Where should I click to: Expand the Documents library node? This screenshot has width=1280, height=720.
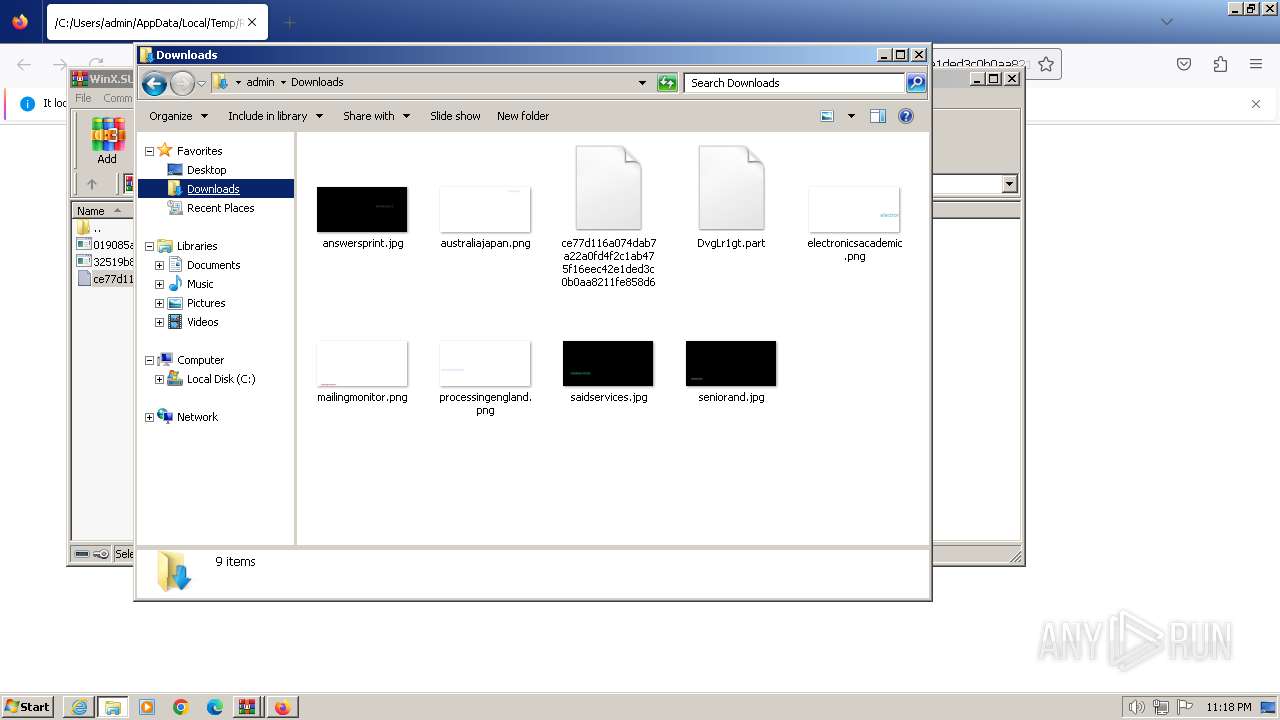pyautogui.click(x=159, y=265)
